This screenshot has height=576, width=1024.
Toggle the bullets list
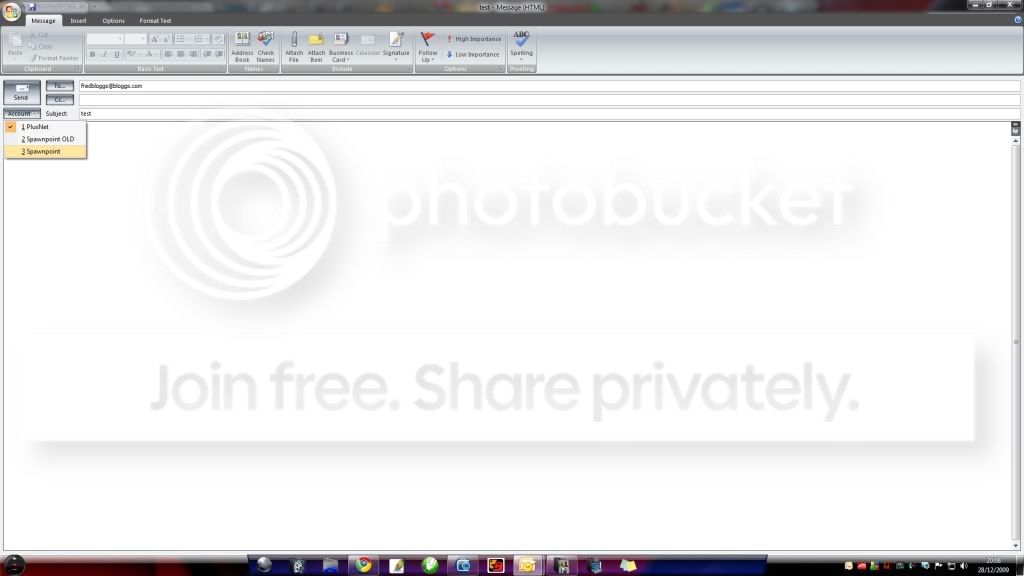click(182, 39)
